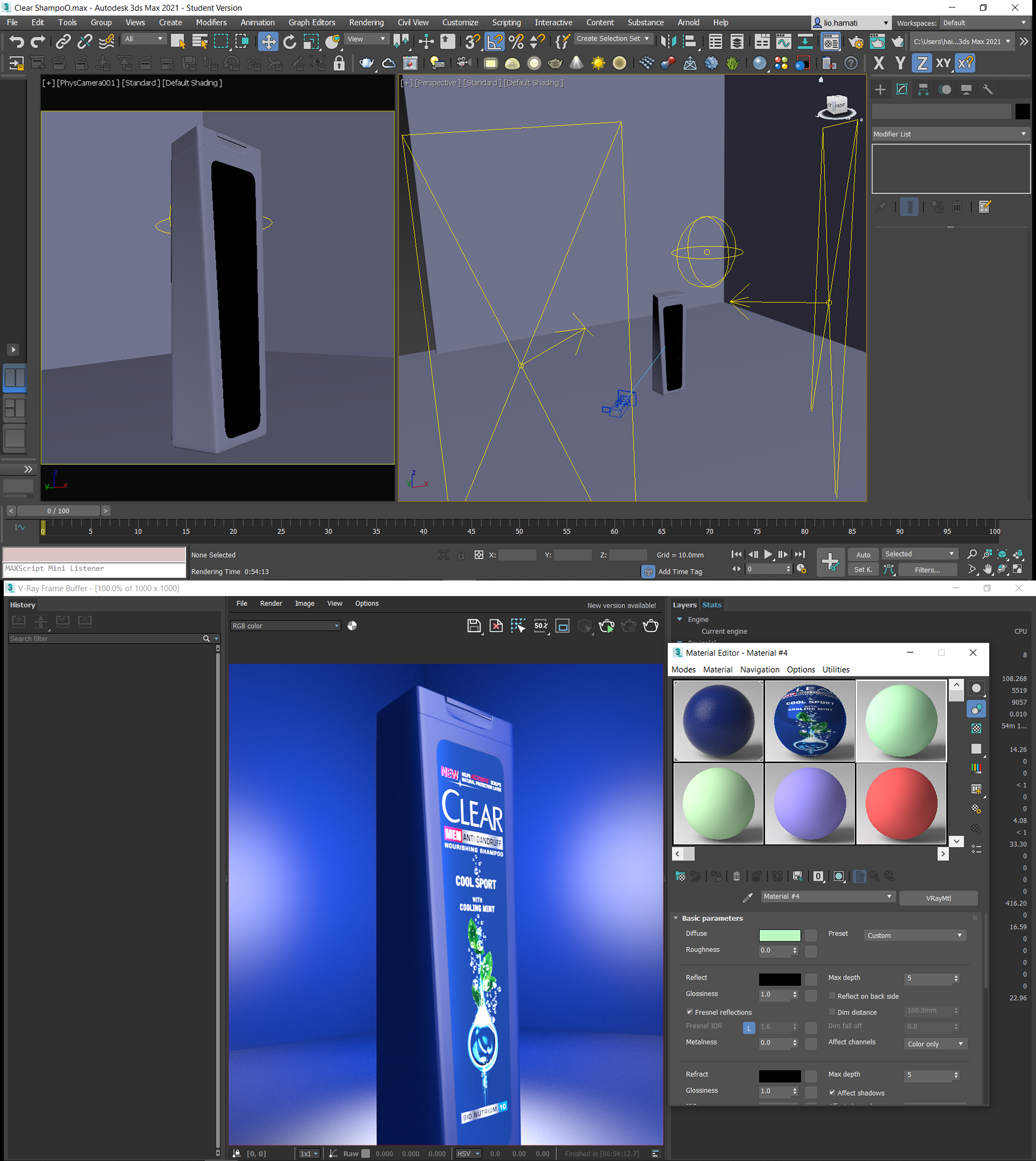Disable the Fresnel reflections checkbox
This screenshot has width=1036, height=1161.
click(x=690, y=1012)
